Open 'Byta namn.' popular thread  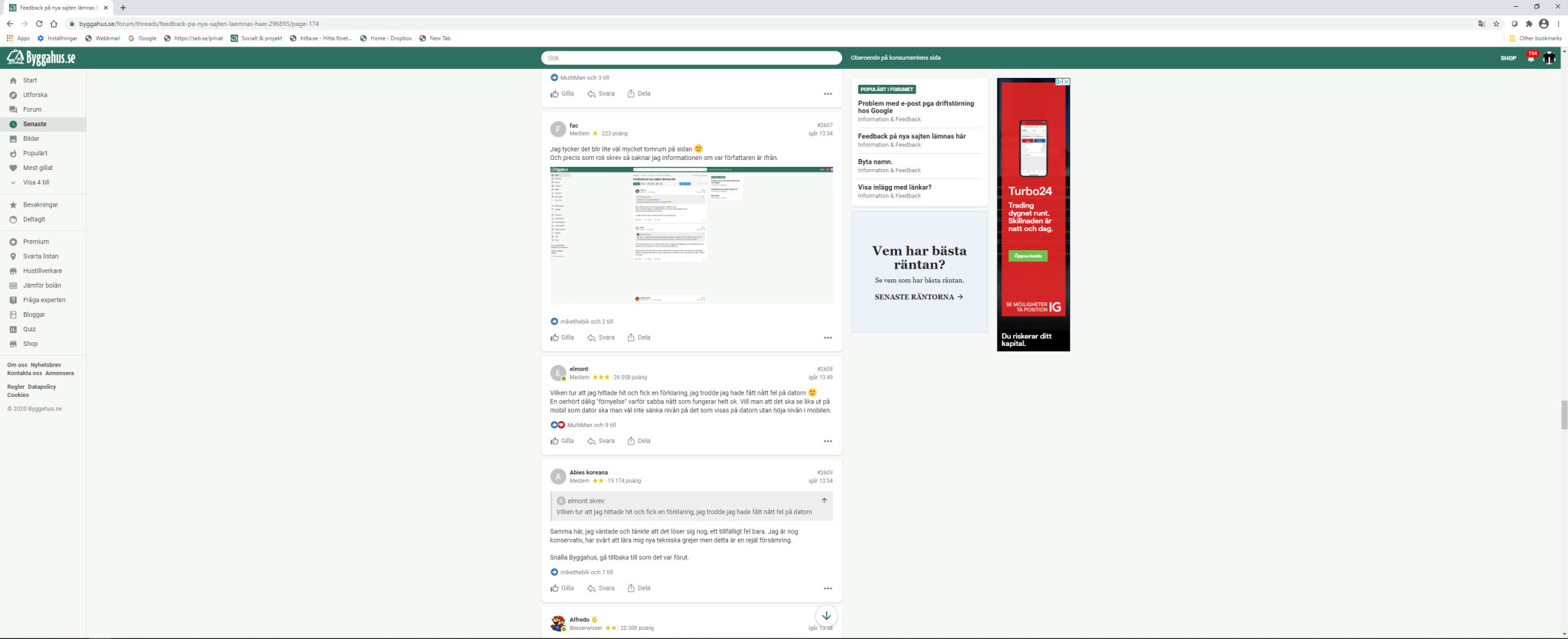point(875,162)
